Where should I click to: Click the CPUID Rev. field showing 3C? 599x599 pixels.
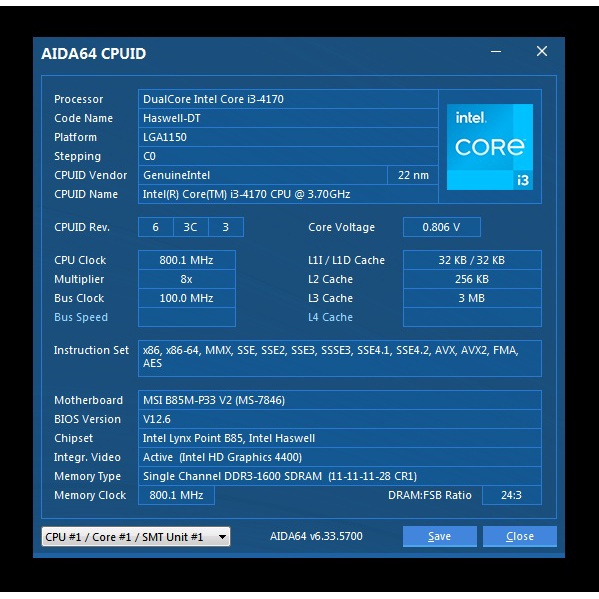click(191, 227)
